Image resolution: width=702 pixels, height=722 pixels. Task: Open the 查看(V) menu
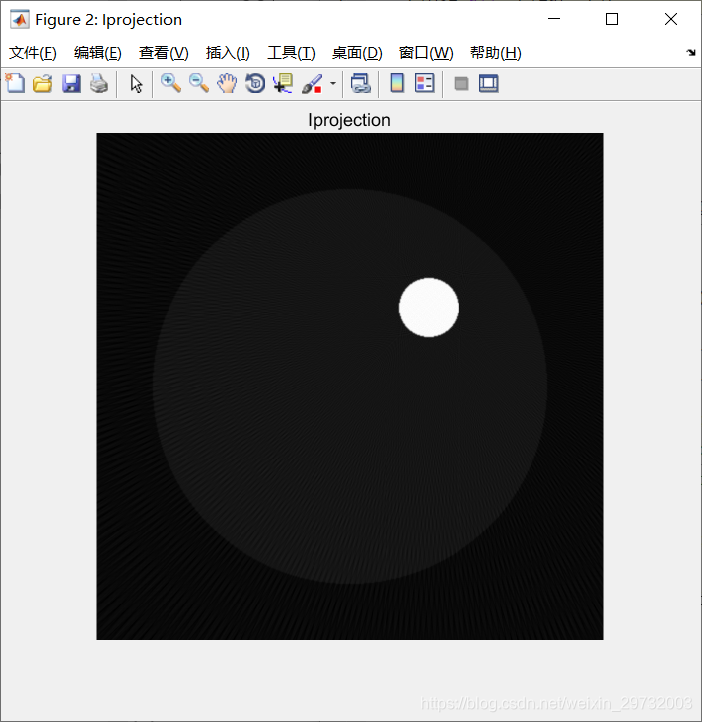point(164,53)
